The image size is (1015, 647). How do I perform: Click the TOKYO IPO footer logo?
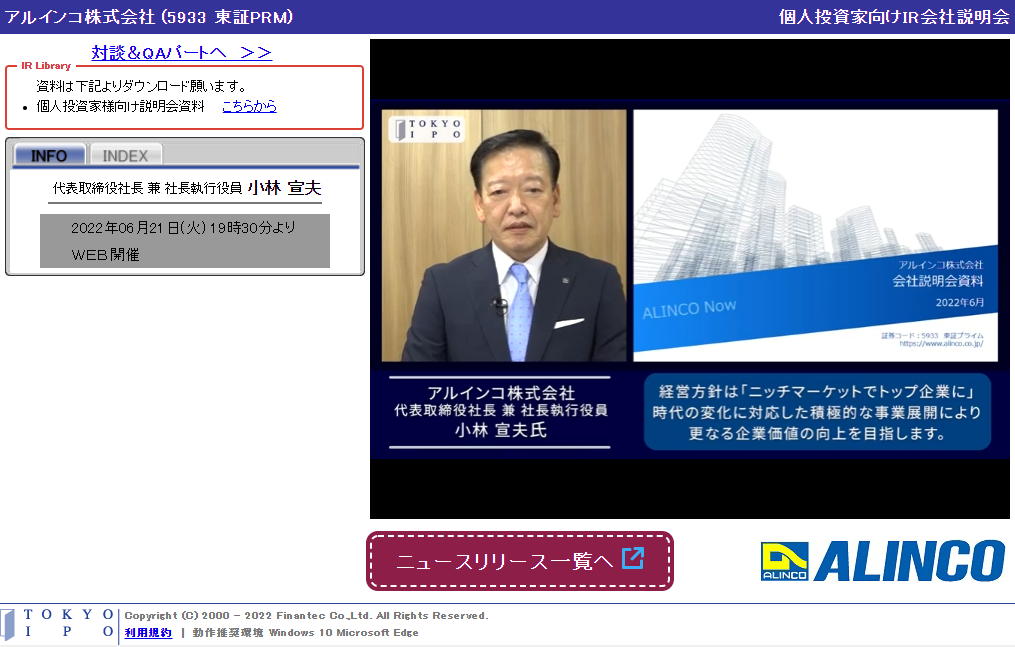click(58, 624)
